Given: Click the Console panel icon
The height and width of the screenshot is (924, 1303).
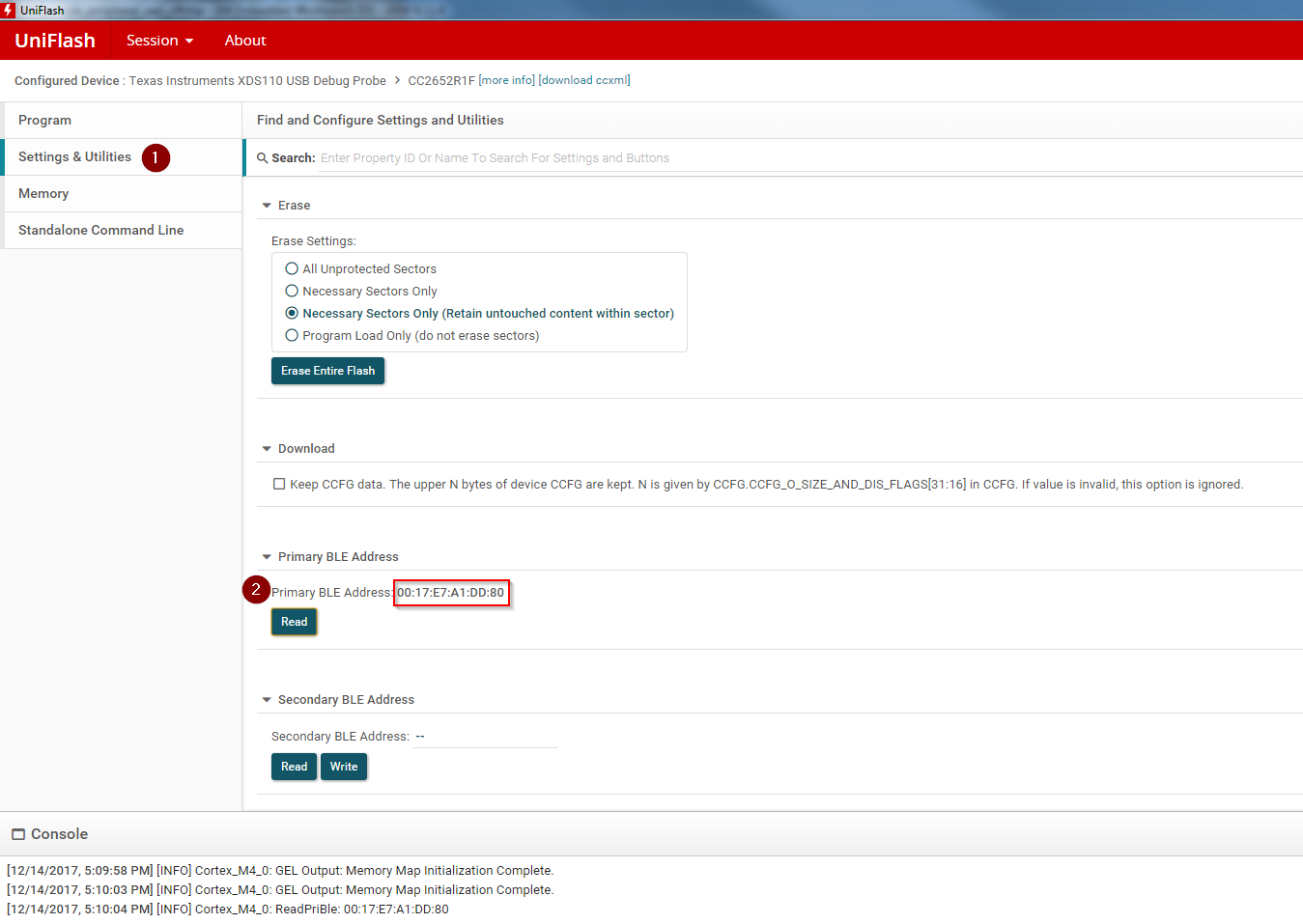Looking at the screenshot, I should (18, 834).
